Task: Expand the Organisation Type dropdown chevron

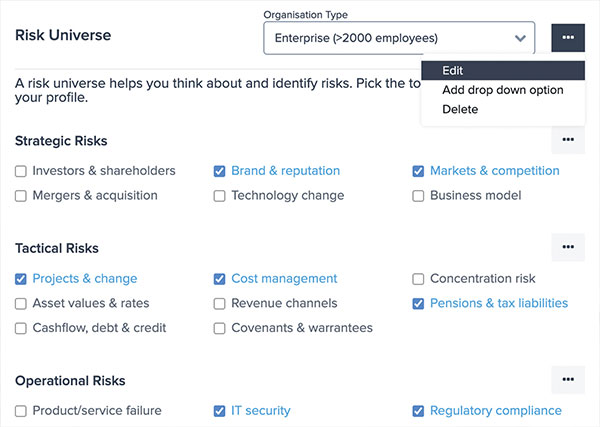Action: (x=520, y=38)
